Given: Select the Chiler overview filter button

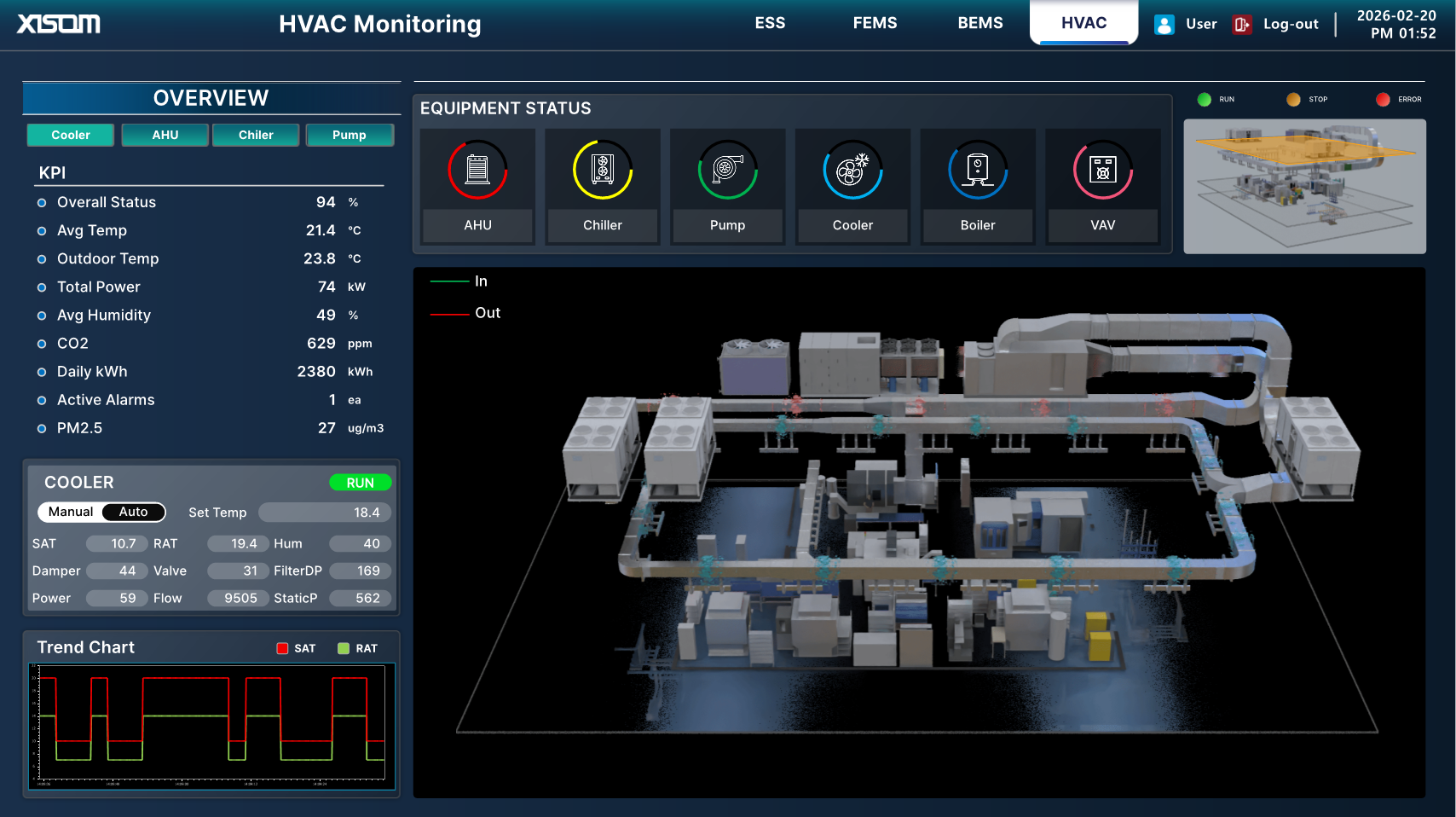Looking at the screenshot, I should (255, 135).
